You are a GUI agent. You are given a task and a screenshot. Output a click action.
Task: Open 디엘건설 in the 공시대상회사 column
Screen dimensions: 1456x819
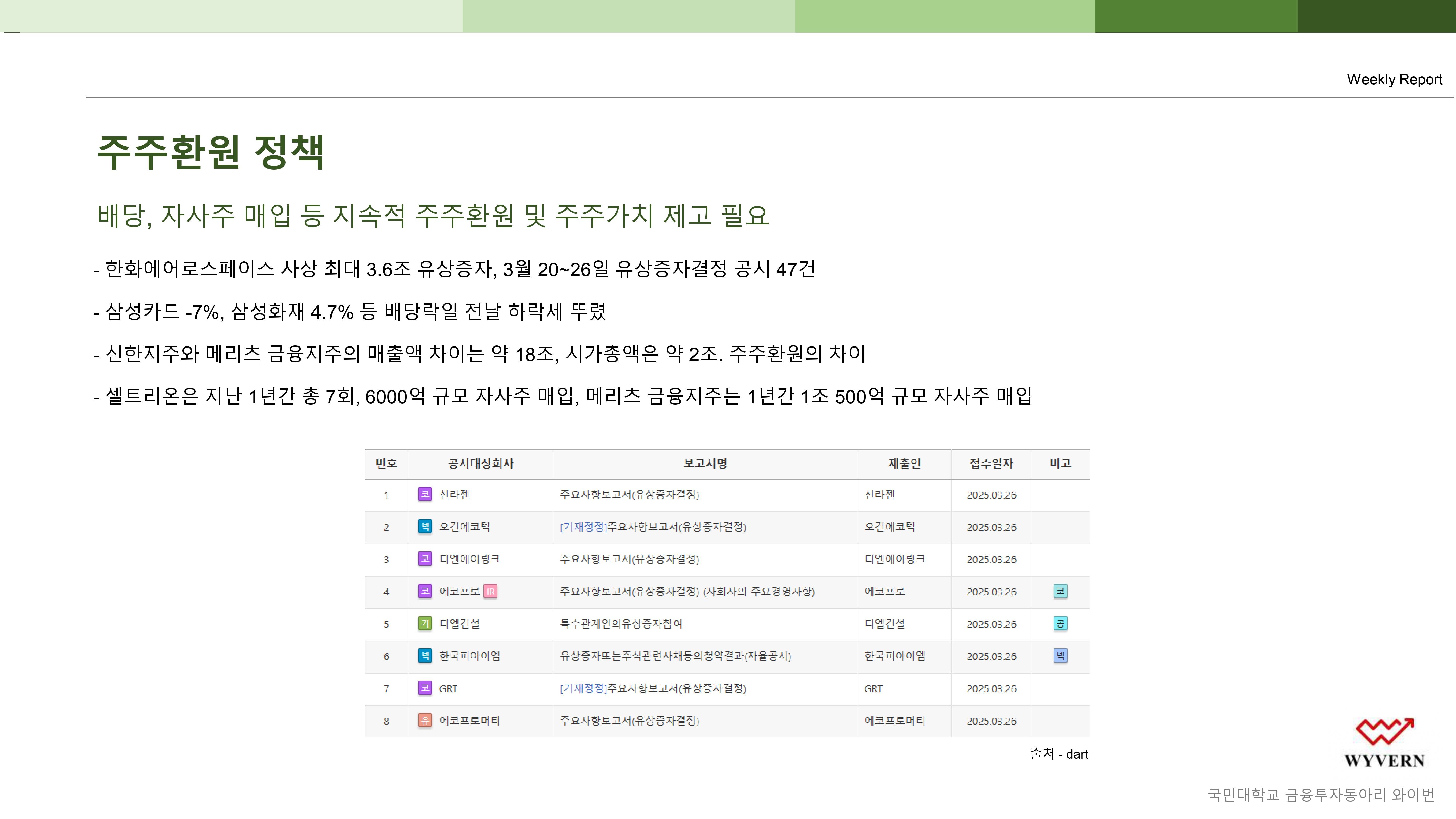[x=460, y=623]
